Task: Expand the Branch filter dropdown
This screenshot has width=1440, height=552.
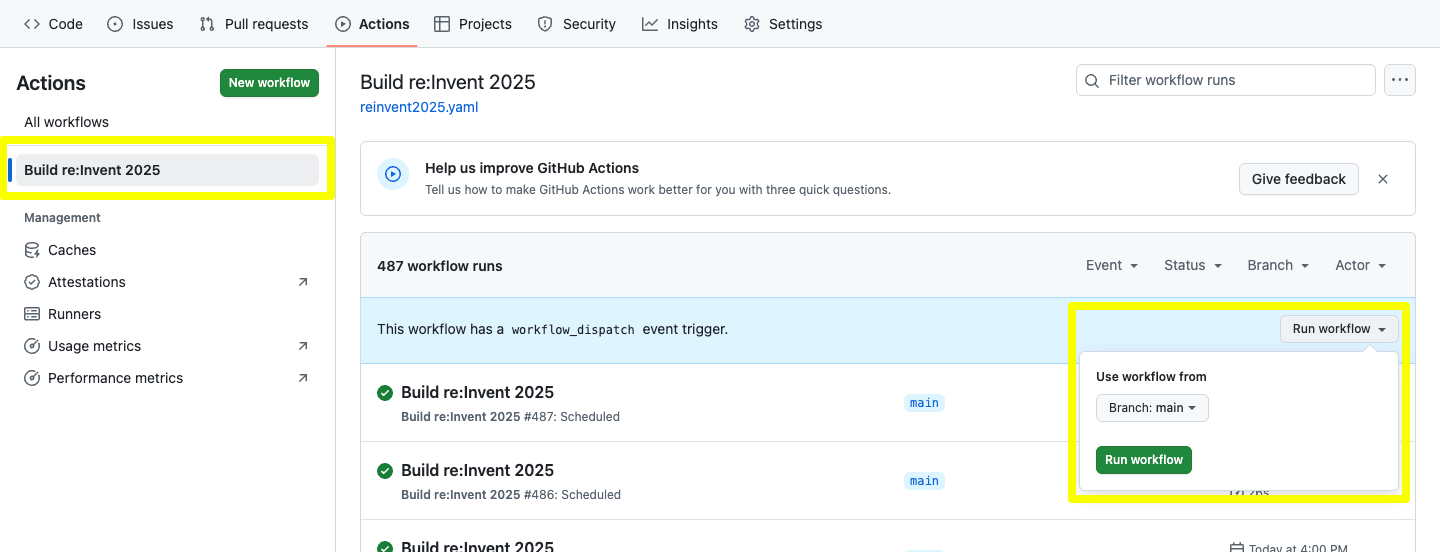Action: [x=1278, y=265]
